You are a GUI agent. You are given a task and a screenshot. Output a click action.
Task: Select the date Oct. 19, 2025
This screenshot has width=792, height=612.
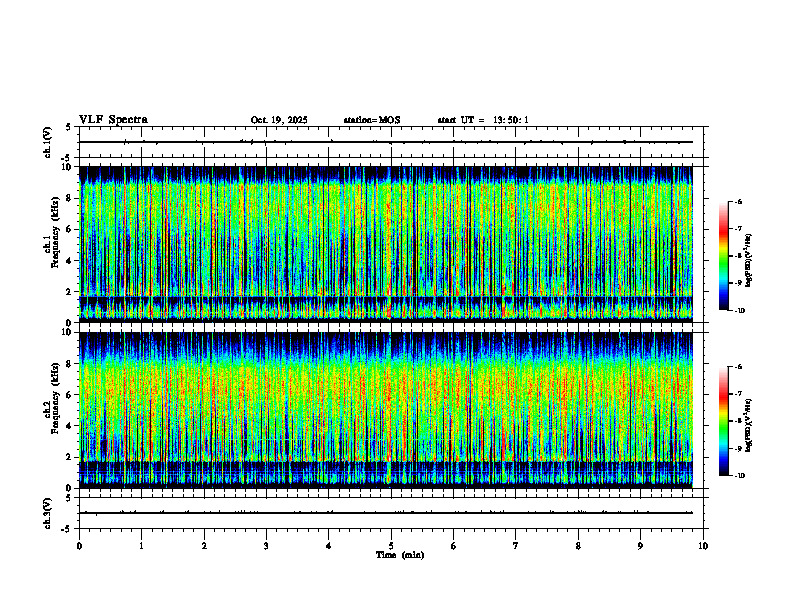click(279, 120)
